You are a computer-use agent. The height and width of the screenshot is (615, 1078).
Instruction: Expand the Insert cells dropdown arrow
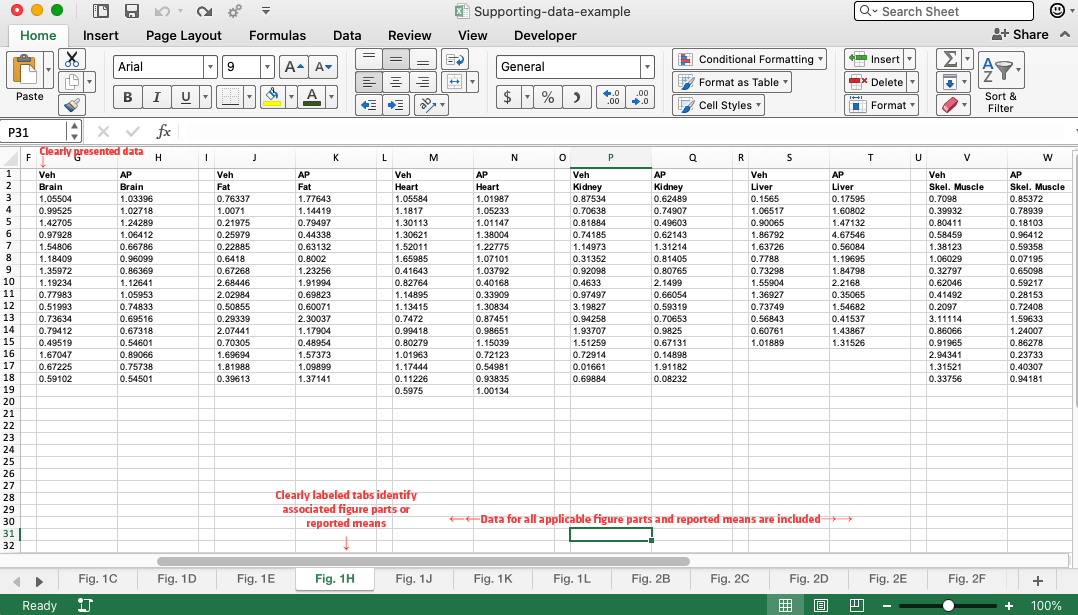tap(910, 59)
